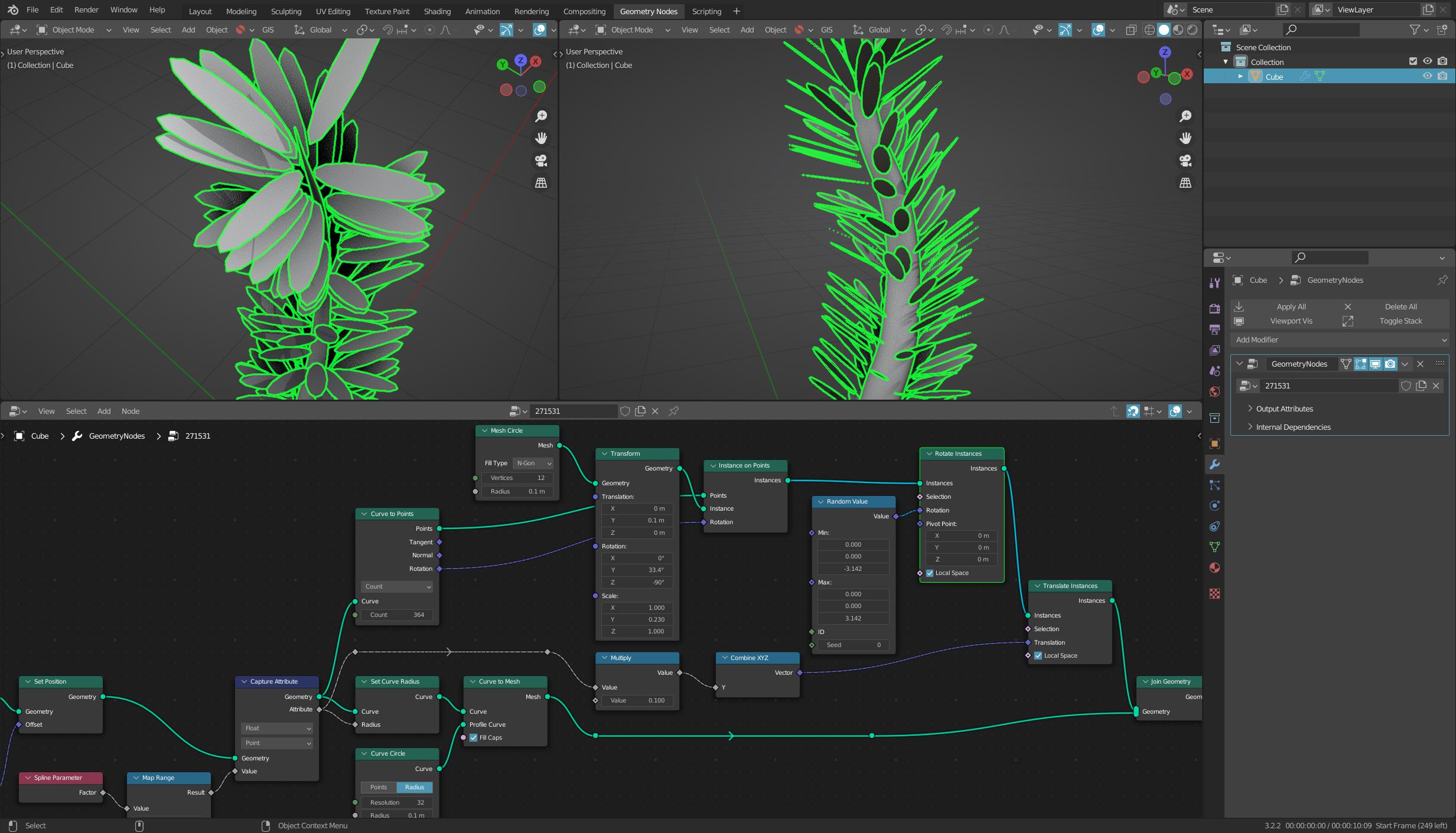Collapse the Transform node
Image resolution: width=1456 pixels, height=833 pixels.
(x=604, y=454)
